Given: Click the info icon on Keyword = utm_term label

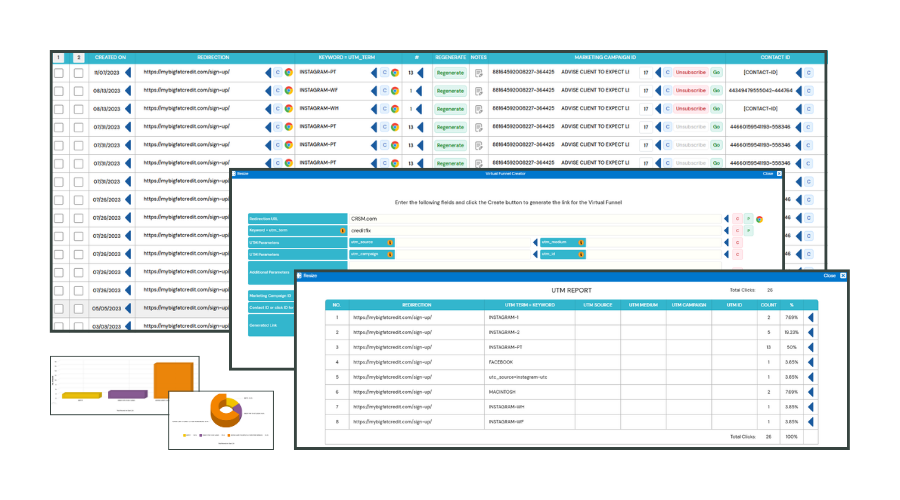Looking at the screenshot, I should (343, 231).
